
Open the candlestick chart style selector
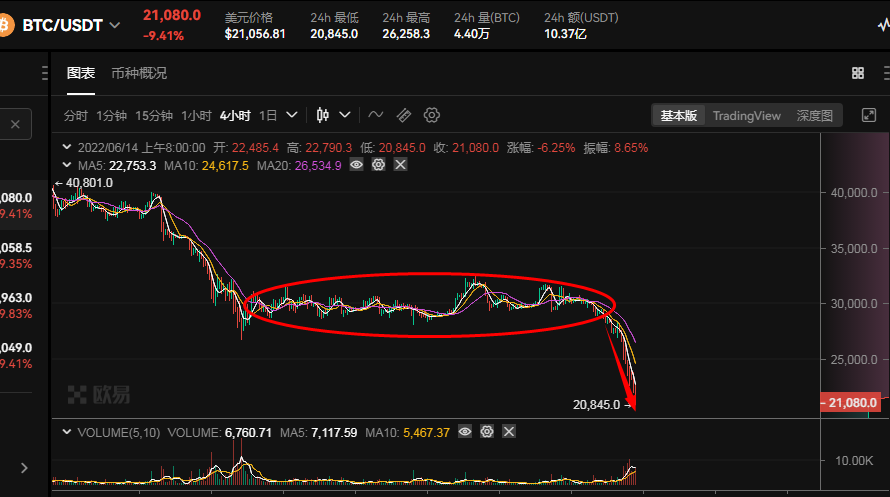click(333, 115)
